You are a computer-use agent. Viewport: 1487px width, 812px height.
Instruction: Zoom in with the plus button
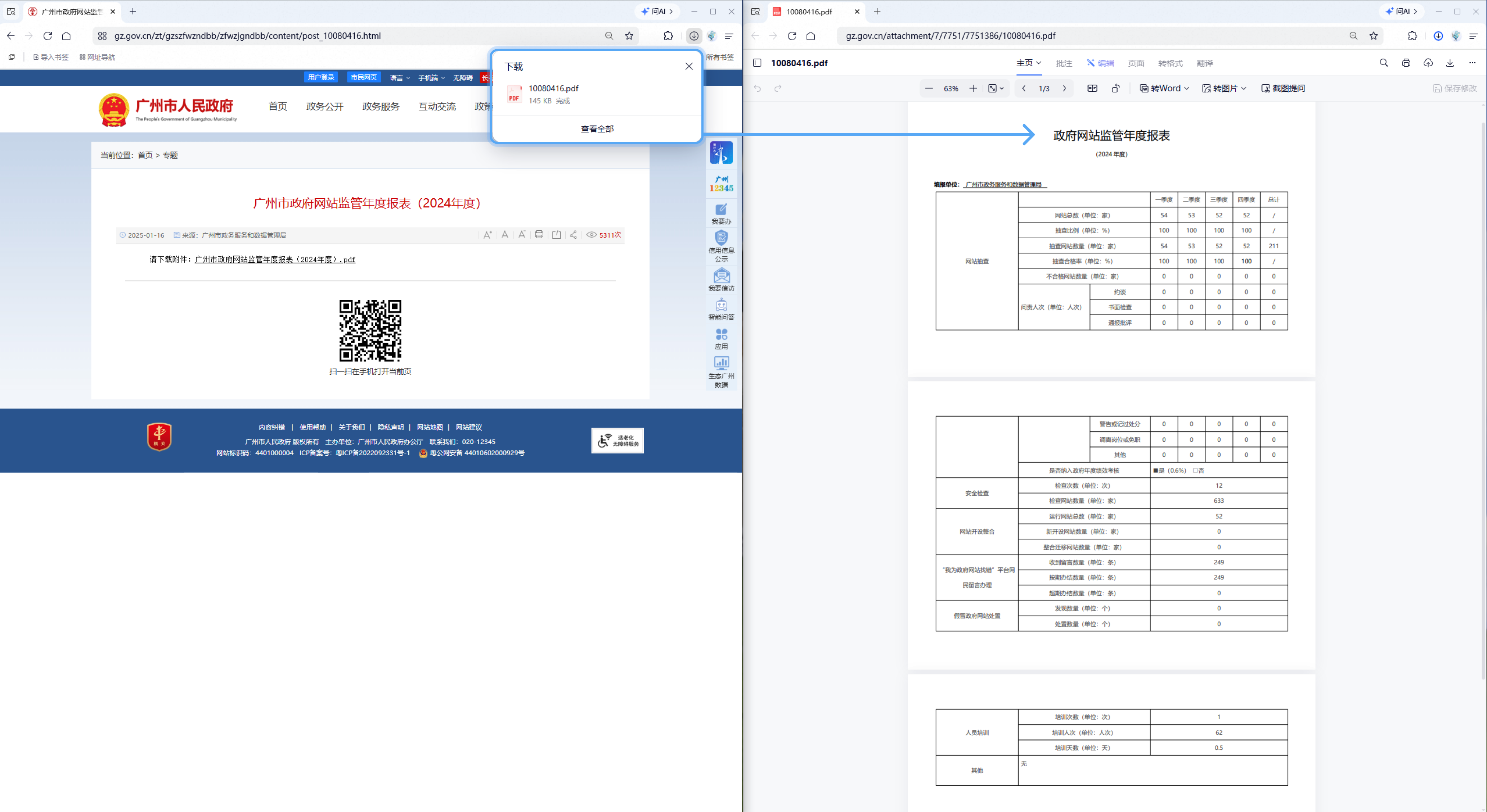click(x=973, y=88)
